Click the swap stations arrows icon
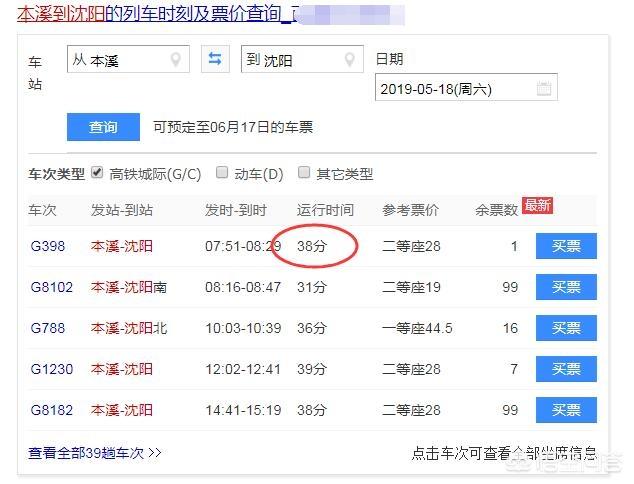Image resolution: width=634 pixels, height=484 pixels. [213, 59]
